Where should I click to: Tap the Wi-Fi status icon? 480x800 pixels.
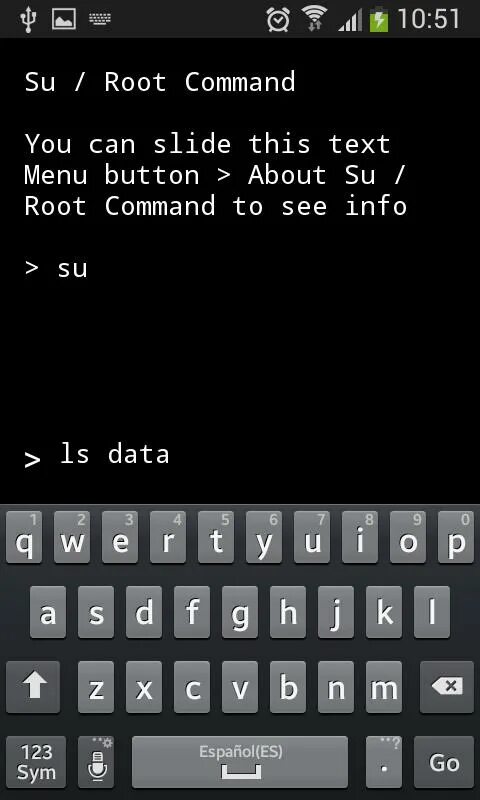tap(314, 19)
